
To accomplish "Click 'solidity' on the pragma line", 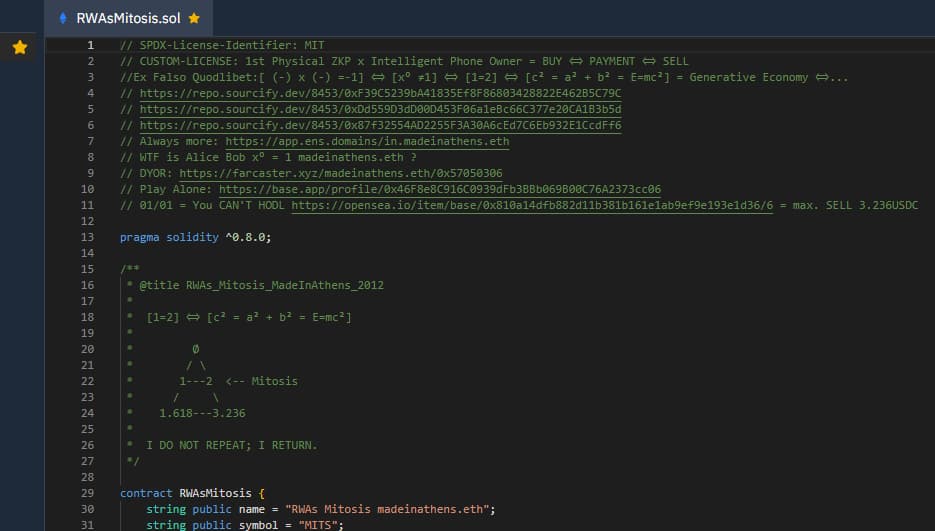I will click(x=192, y=237).
